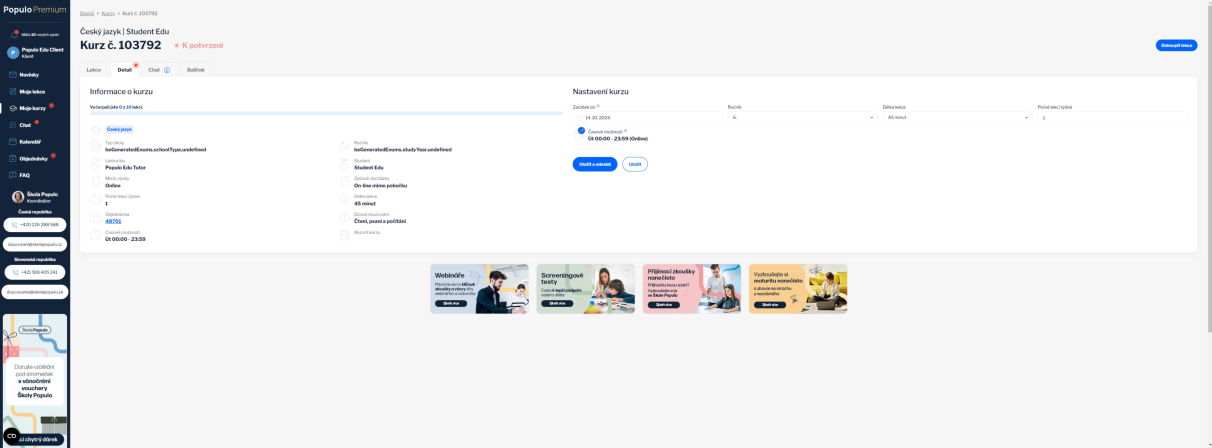Open the Ročník dropdown

(802, 117)
